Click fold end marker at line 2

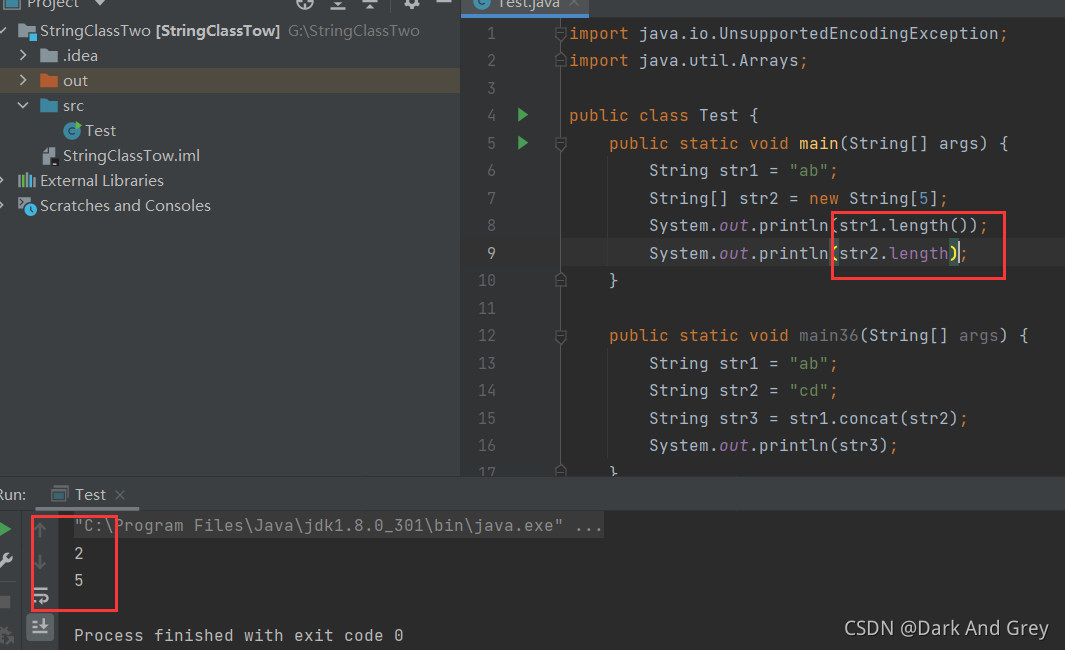pos(560,60)
